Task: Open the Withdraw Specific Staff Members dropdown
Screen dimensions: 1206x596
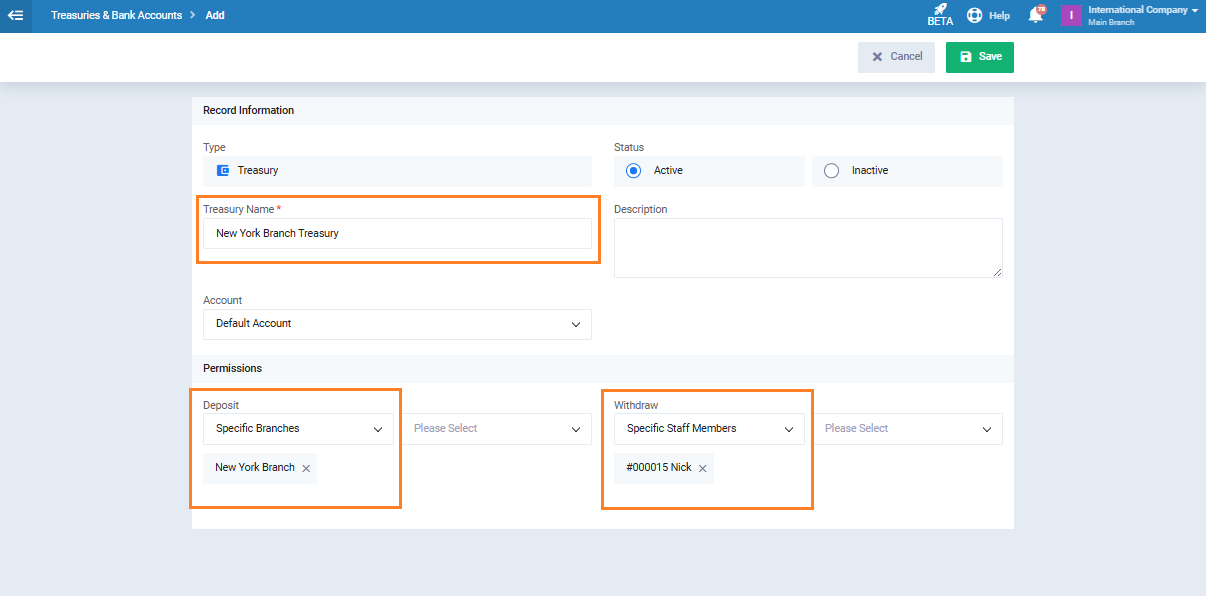Action: pos(708,429)
